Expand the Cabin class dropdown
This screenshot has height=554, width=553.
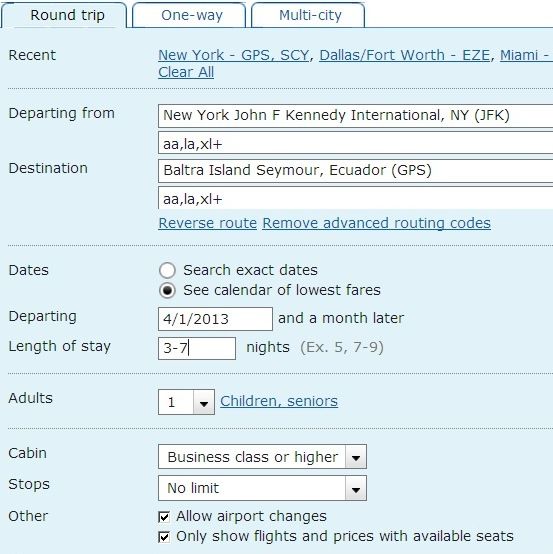click(262, 457)
